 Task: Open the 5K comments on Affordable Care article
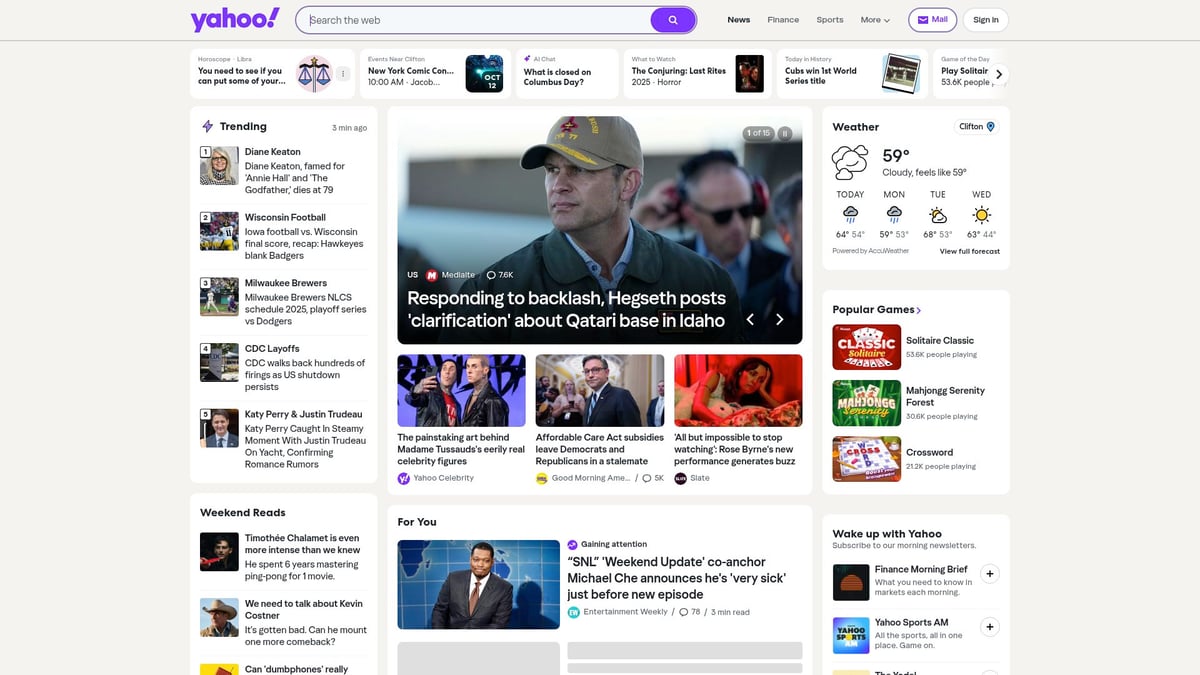click(653, 478)
